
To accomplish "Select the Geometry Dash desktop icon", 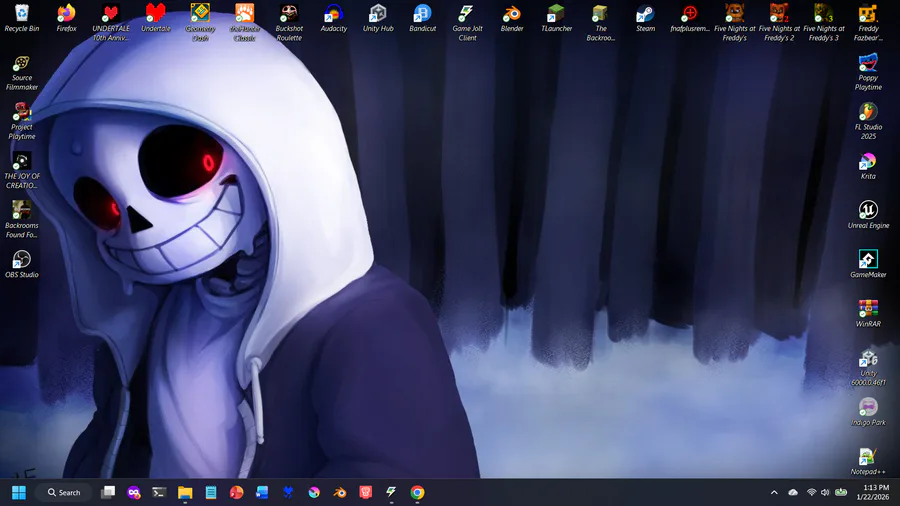I will (200, 22).
